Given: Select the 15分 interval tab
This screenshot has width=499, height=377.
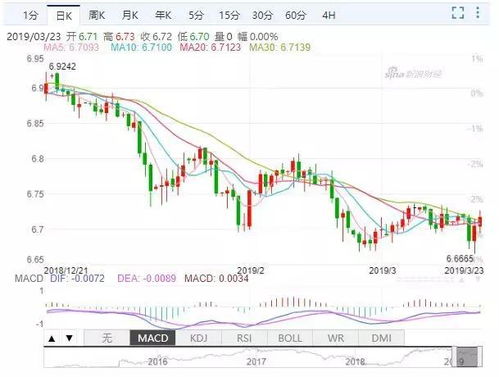Looking at the screenshot, I should 229,15.
